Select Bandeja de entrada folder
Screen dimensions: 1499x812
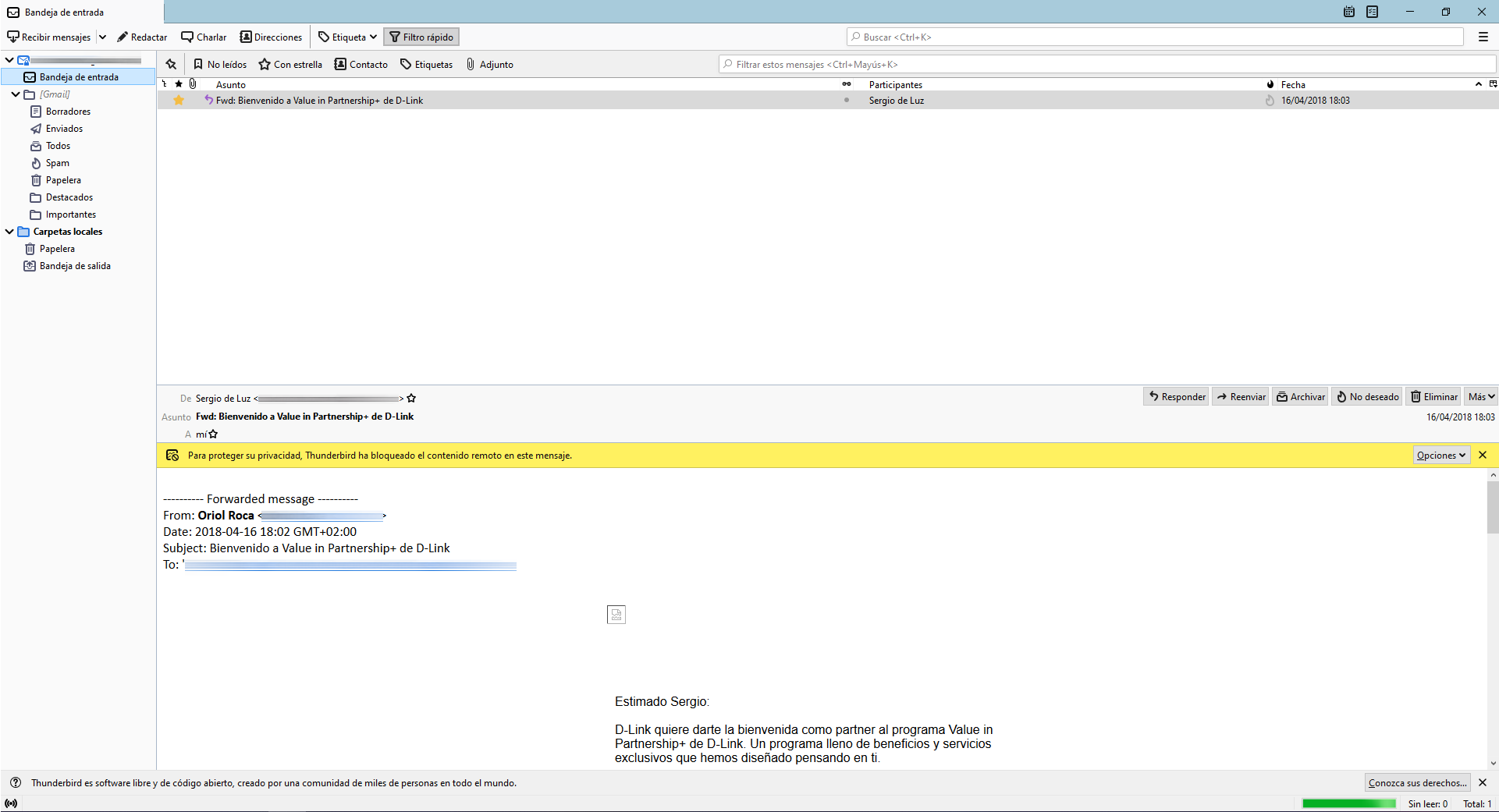78,77
